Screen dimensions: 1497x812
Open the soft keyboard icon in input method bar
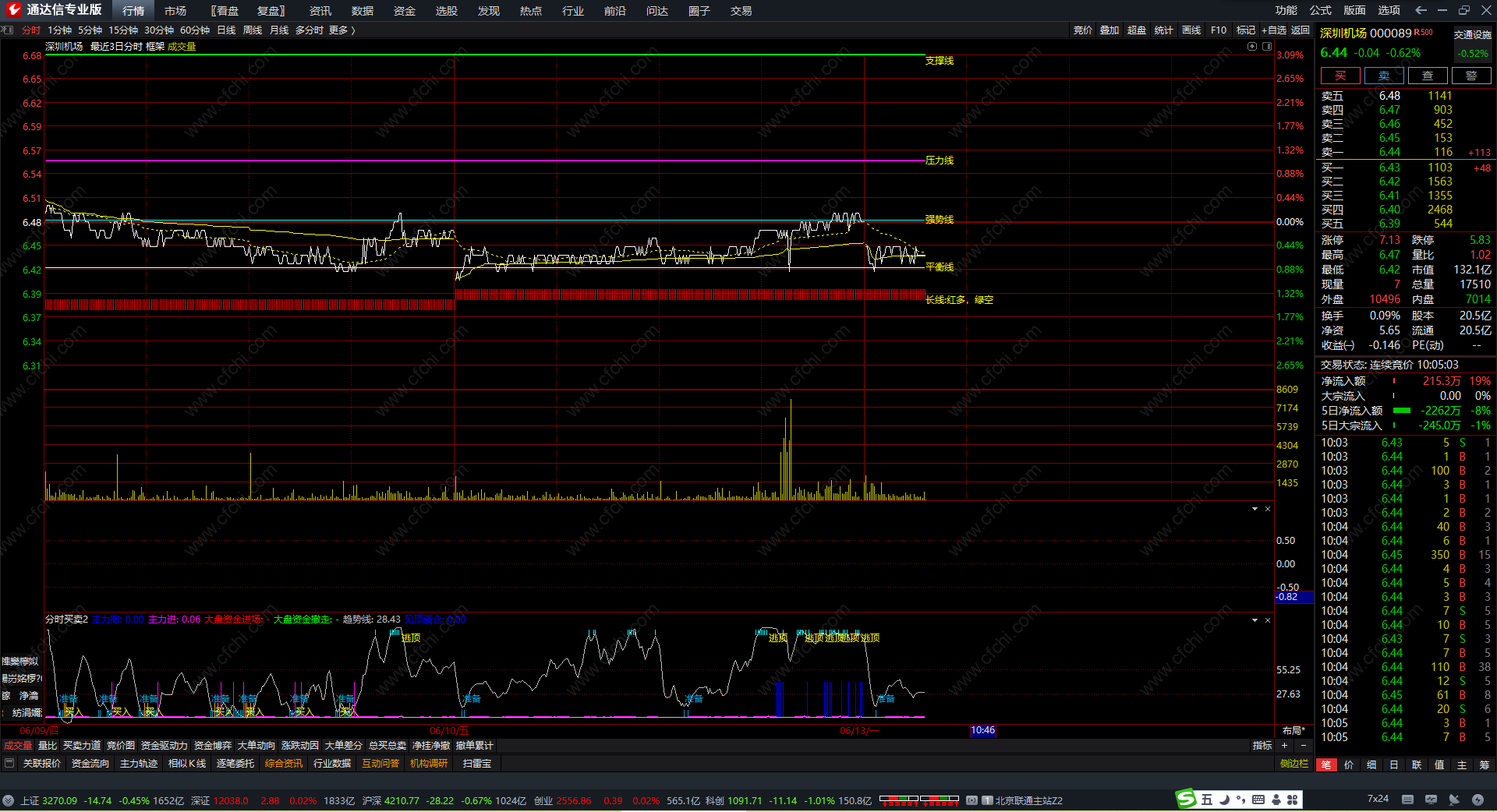click(x=1258, y=800)
